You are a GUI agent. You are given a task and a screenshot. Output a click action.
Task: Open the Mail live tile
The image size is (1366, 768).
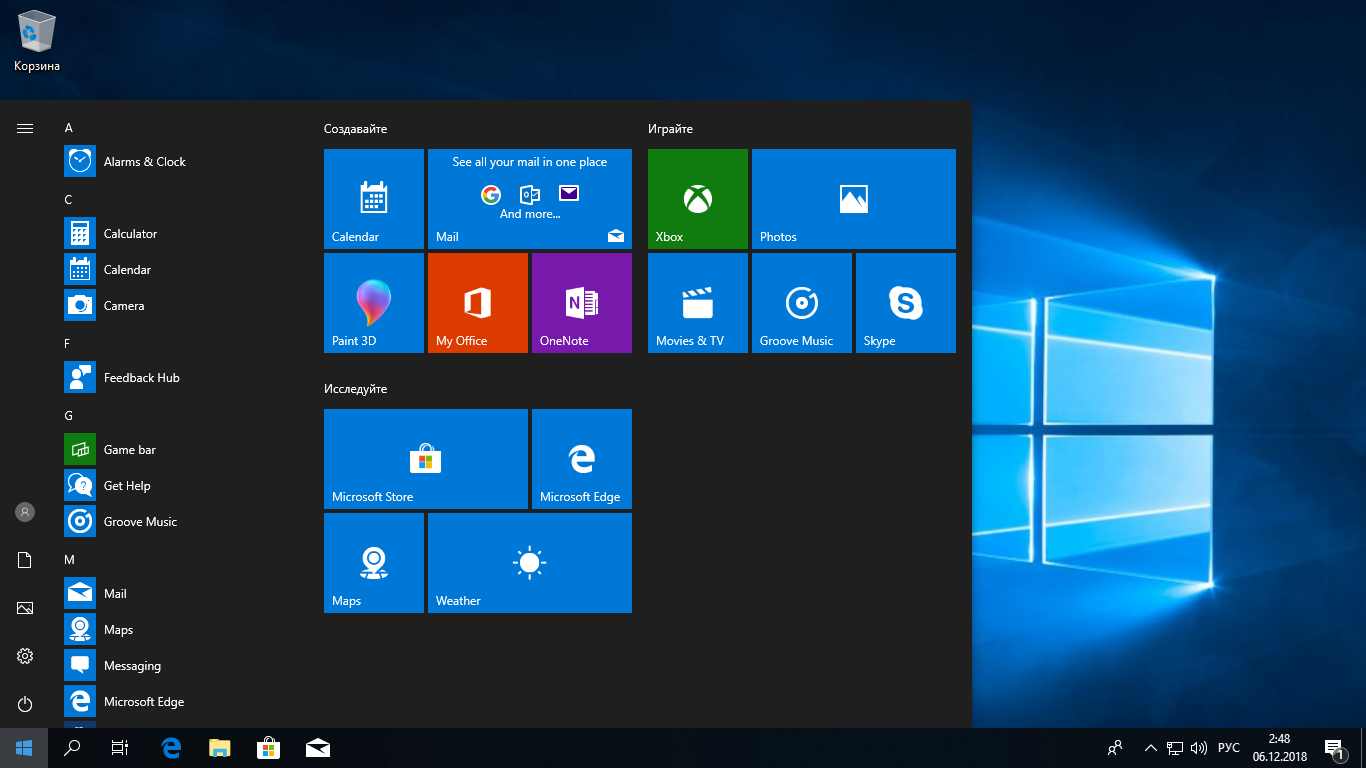[530, 199]
